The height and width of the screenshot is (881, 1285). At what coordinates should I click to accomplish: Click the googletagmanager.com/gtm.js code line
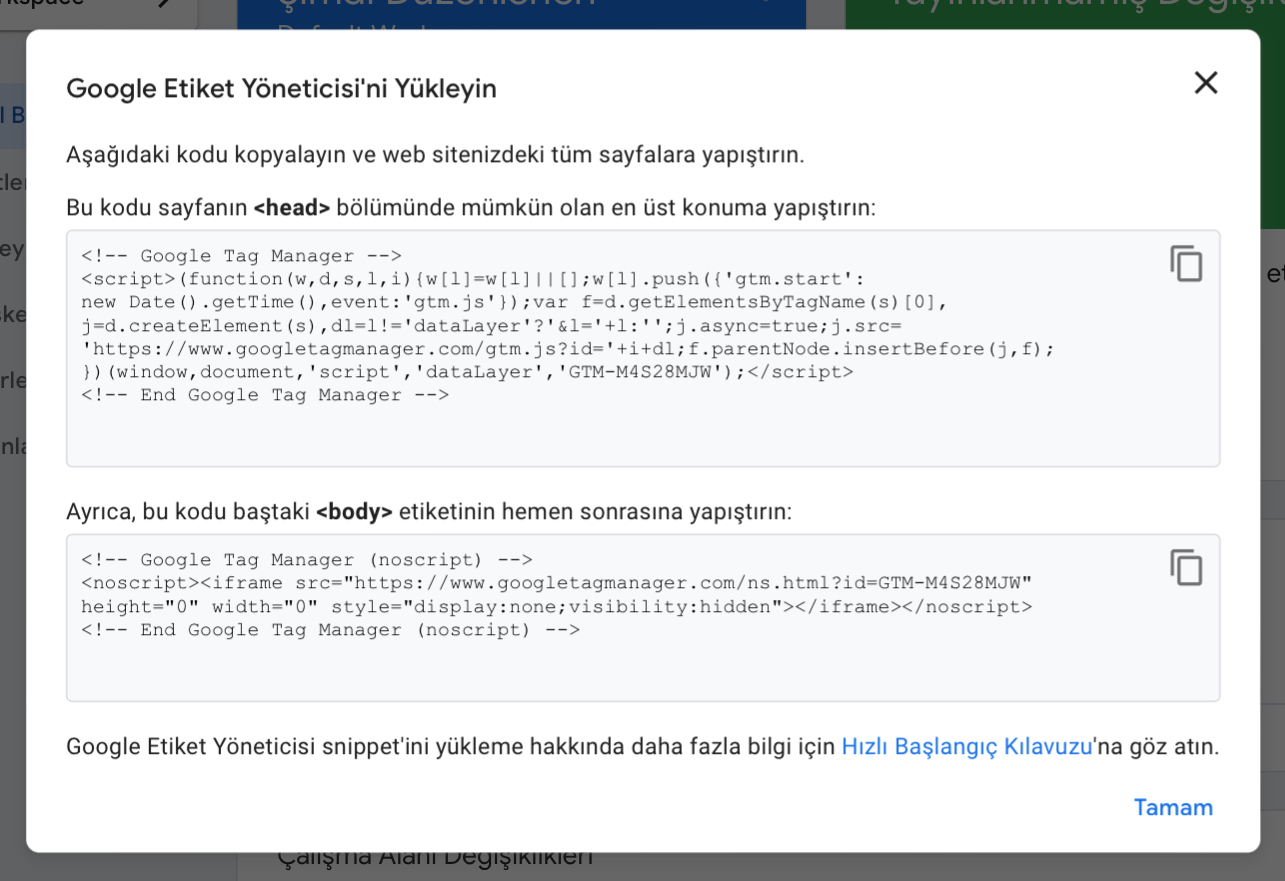[x=568, y=349]
